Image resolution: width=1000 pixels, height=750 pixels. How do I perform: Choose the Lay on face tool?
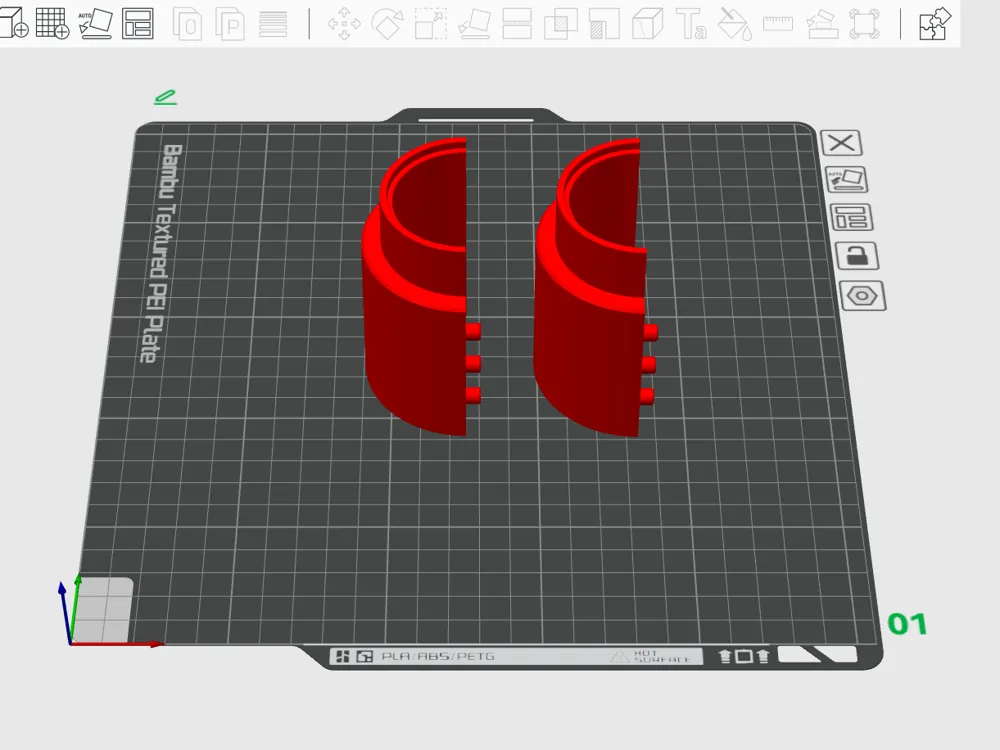(x=474, y=24)
